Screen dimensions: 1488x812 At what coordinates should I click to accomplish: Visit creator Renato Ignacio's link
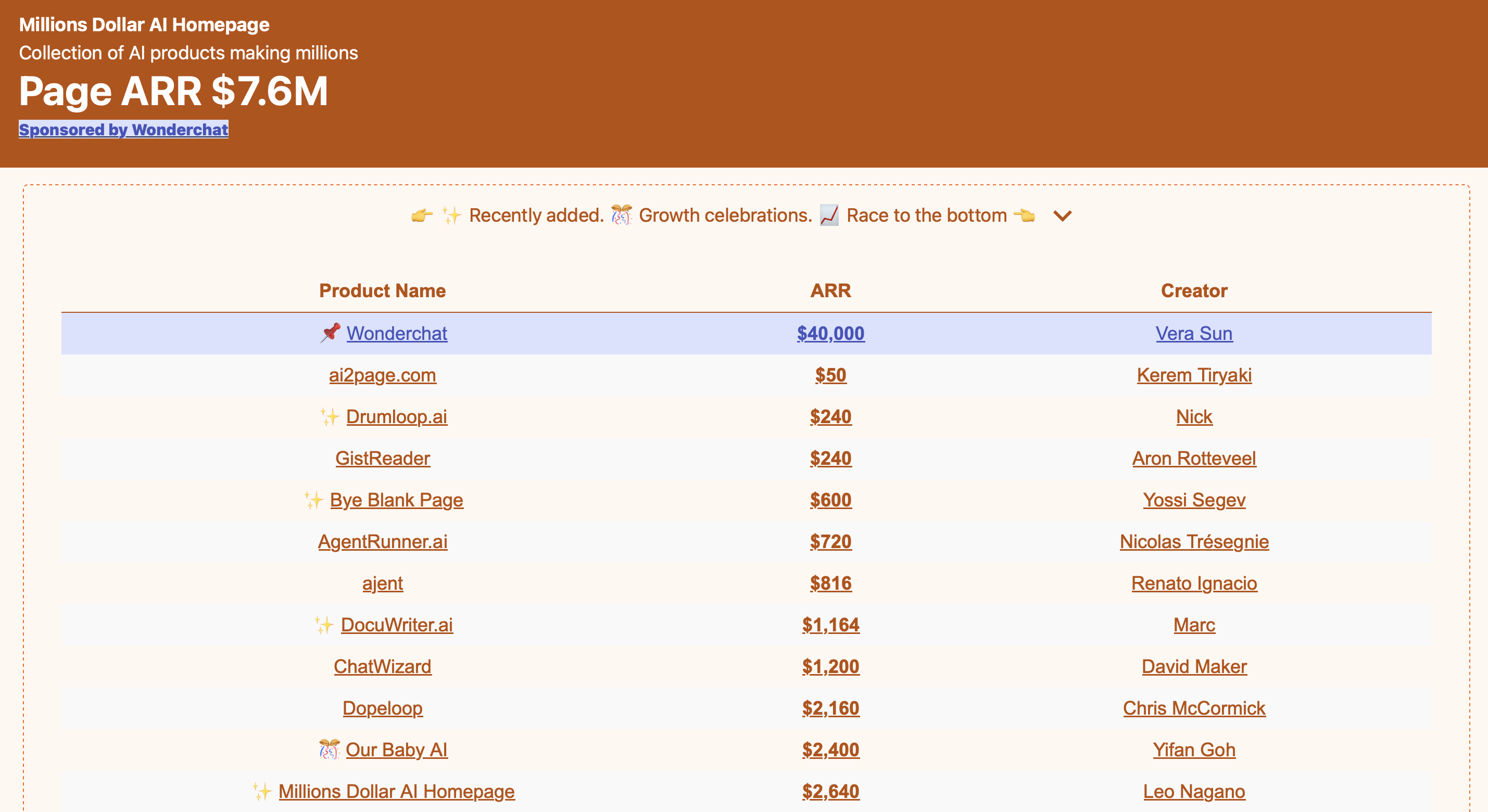tap(1194, 583)
